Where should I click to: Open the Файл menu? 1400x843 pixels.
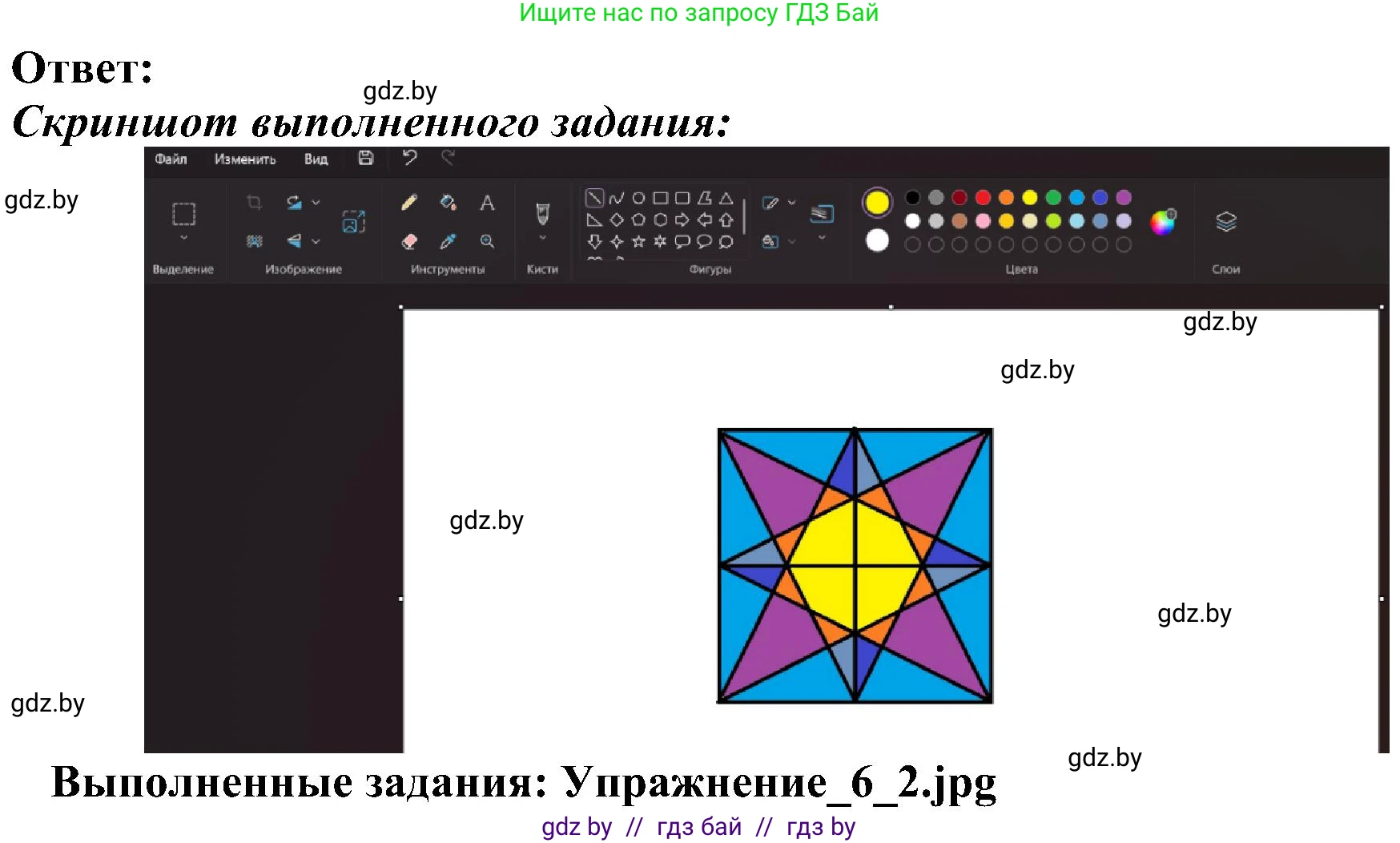tap(171, 159)
